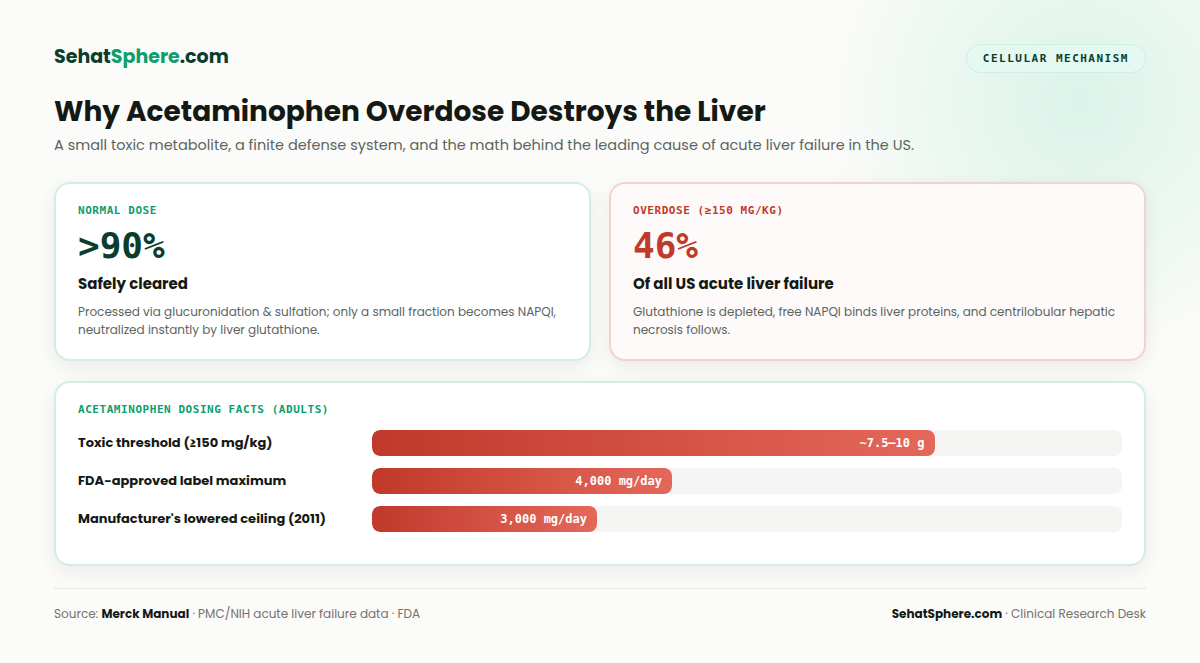Click the glucuronidation & sulfation description
Image resolution: width=1200 pixels, height=663 pixels.
317,321
